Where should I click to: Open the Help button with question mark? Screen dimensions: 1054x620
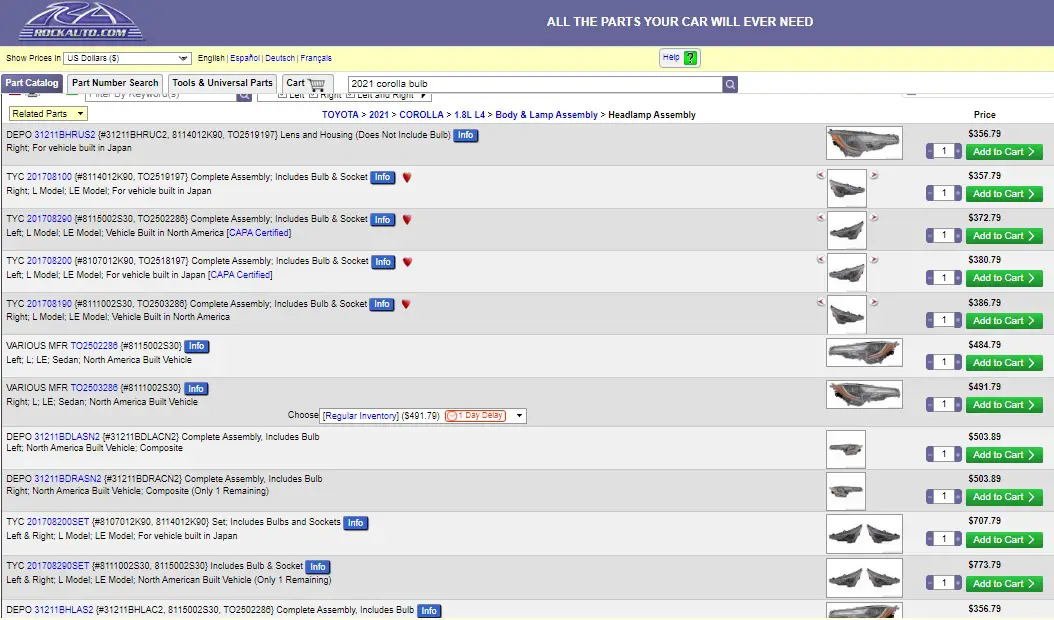[x=680, y=58]
